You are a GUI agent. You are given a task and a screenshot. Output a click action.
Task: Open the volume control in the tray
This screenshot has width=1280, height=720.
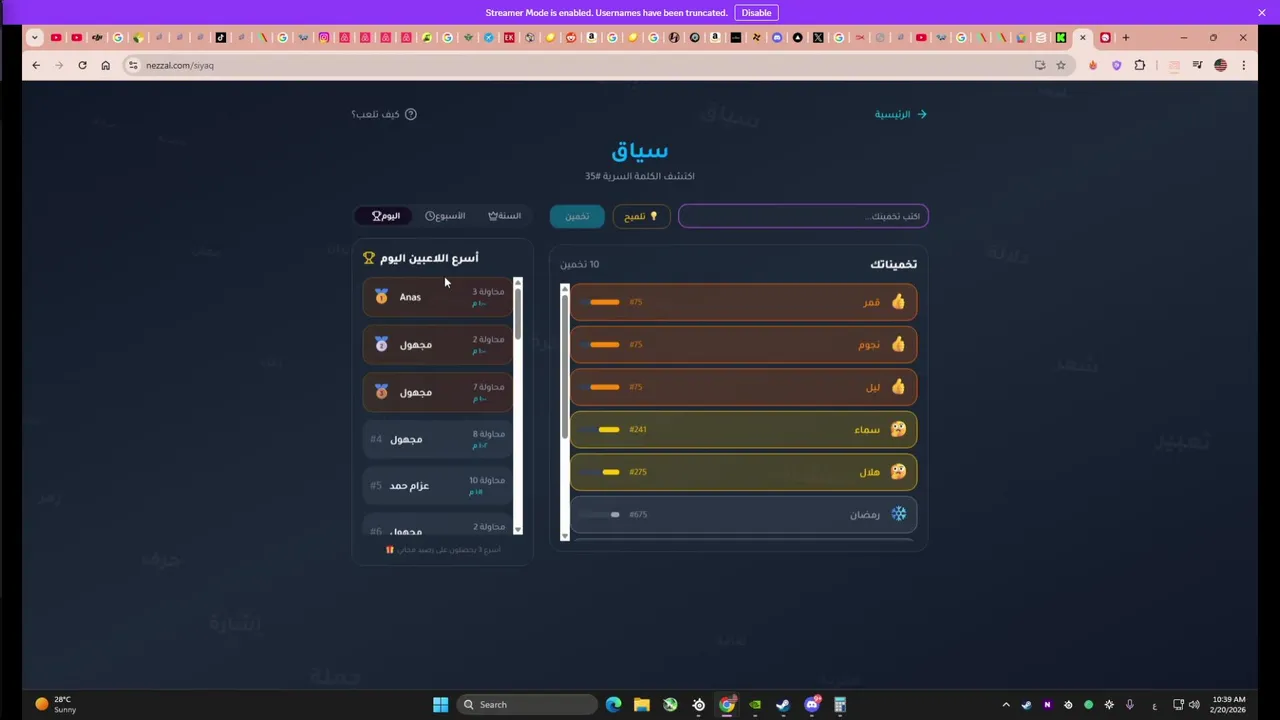(x=1194, y=705)
